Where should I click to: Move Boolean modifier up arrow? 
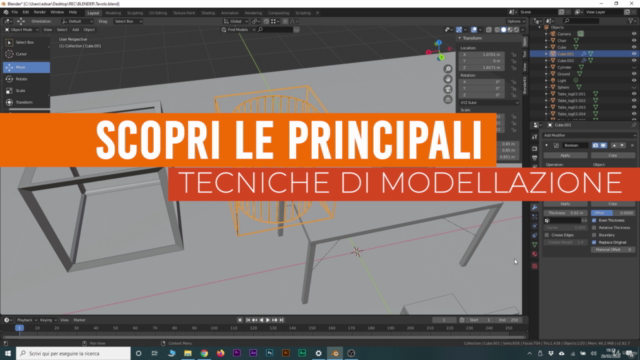pos(614,145)
